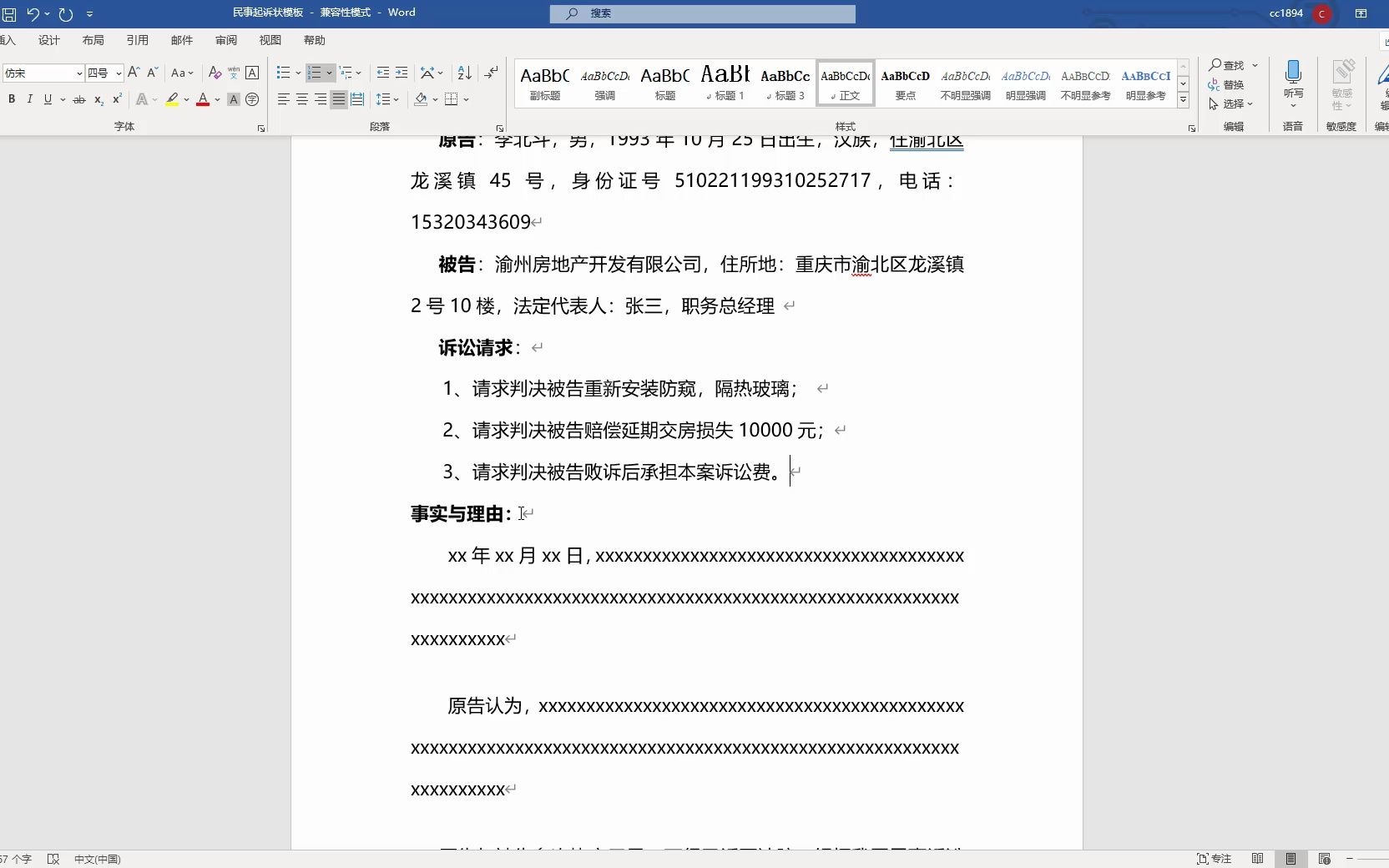1389x868 pixels.
Task: Center the paragraph text
Action: coord(302,99)
